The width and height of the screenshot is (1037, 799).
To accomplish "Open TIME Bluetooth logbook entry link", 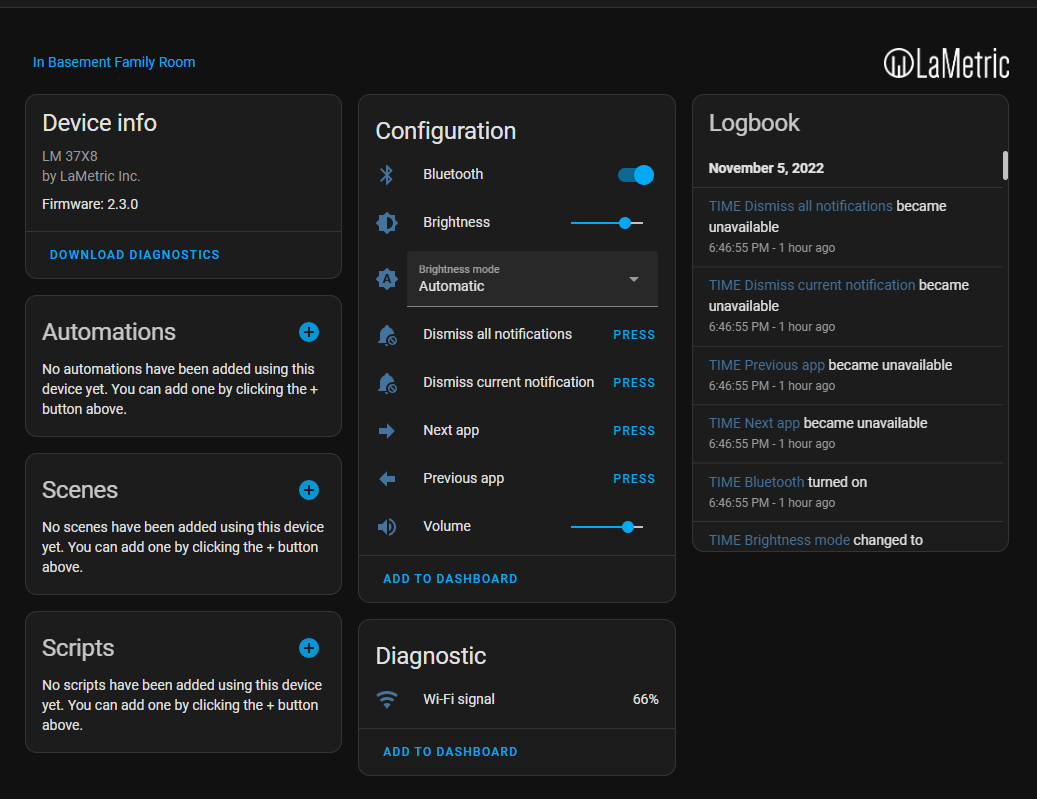I will point(756,482).
